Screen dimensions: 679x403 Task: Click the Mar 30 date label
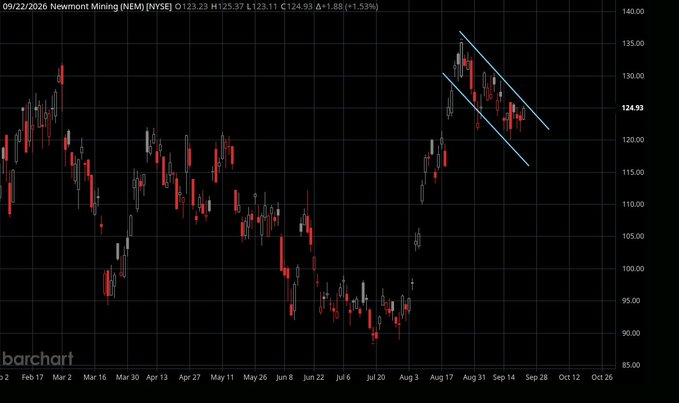click(127, 377)
